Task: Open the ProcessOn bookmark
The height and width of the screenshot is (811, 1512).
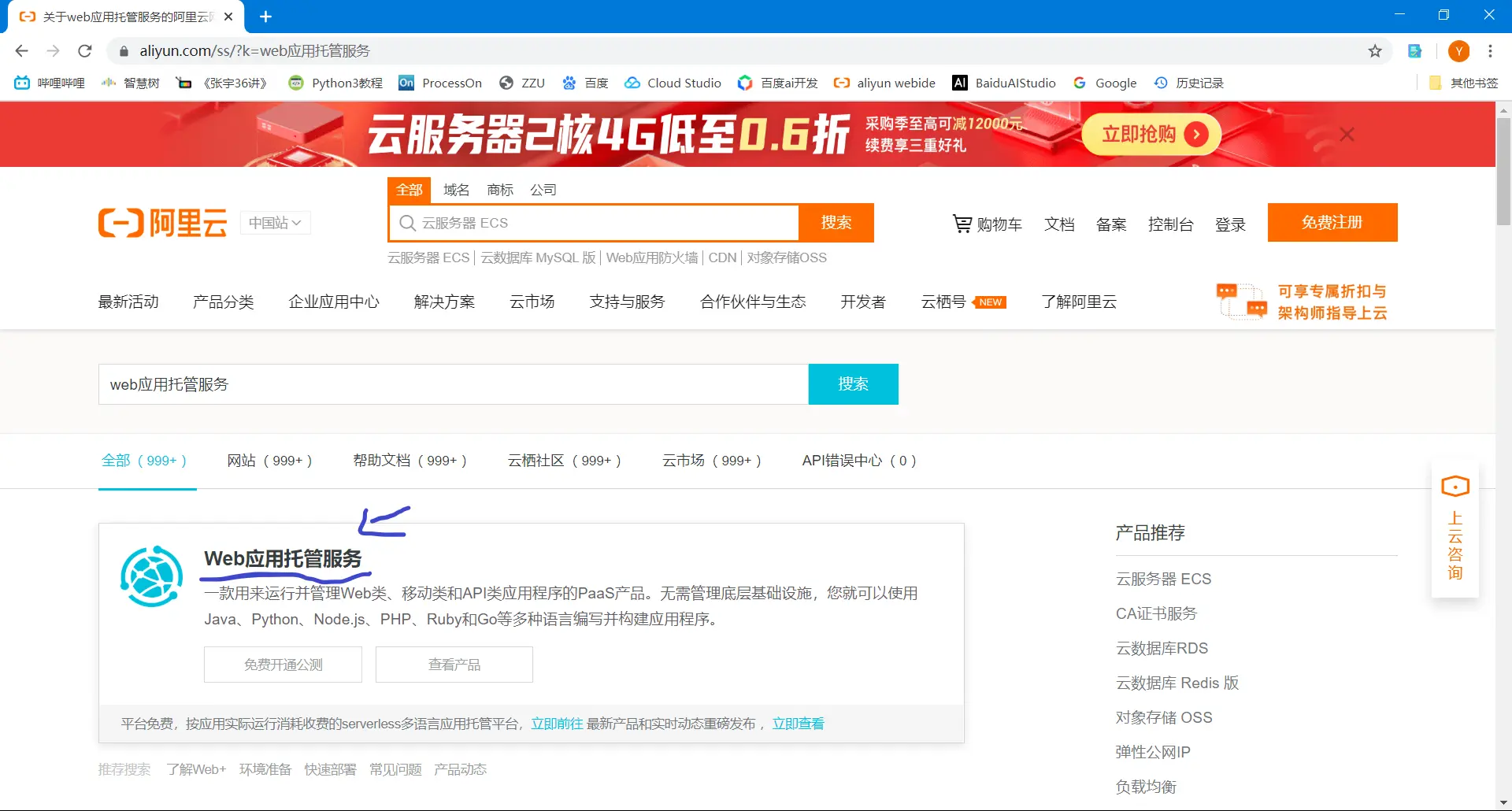Action: [x=440, y=83]
